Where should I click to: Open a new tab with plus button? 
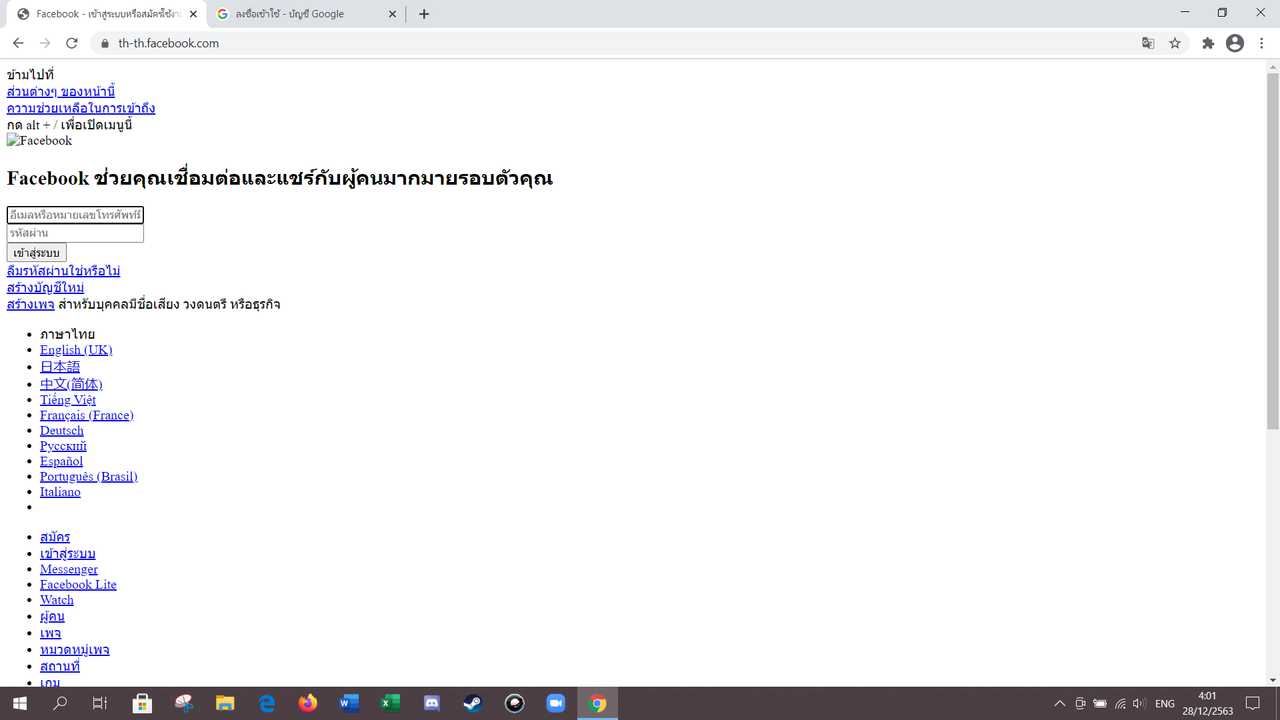click(x=424, y=14)
